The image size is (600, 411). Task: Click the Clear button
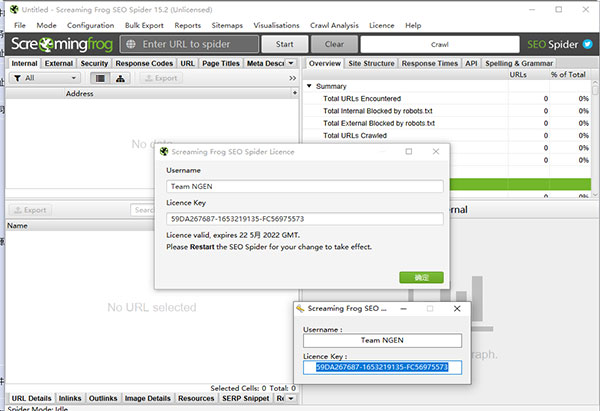click(334, 44)
